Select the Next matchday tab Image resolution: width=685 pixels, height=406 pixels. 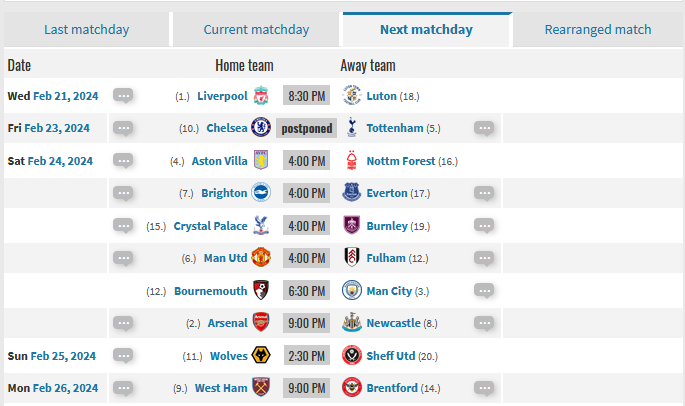(x=426, y=29)
